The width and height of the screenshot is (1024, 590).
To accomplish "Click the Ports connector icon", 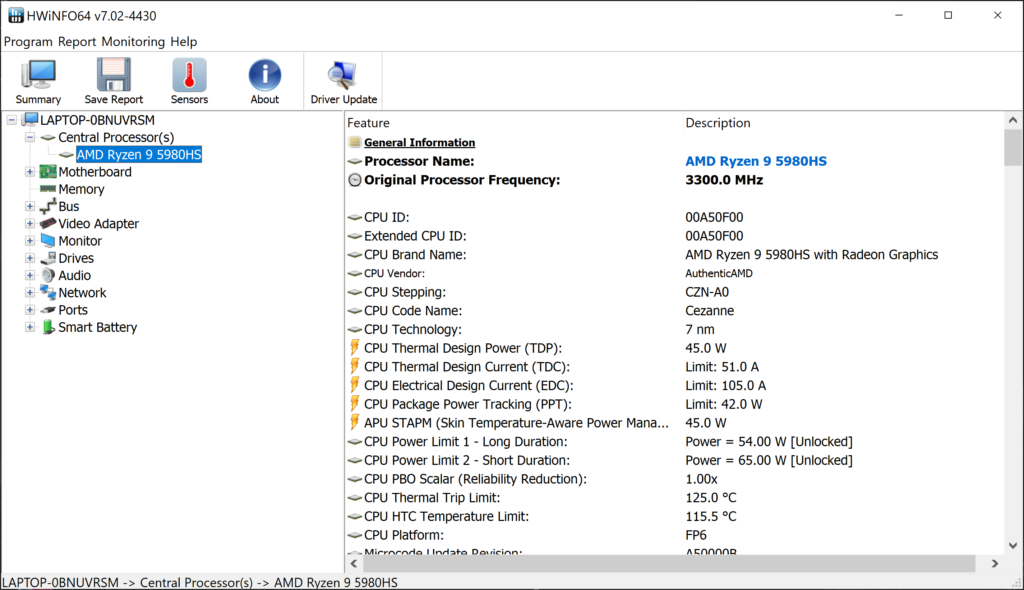I will pos(48,310).
